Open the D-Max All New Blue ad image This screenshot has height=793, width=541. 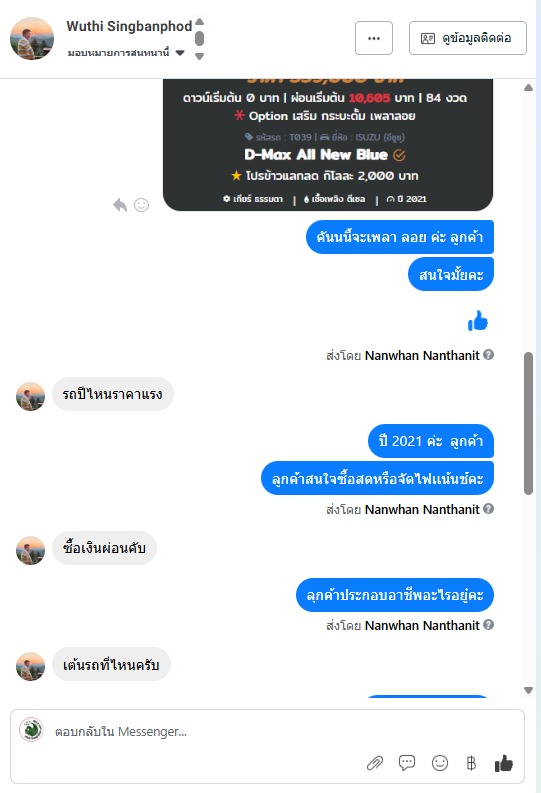[328, 145]
